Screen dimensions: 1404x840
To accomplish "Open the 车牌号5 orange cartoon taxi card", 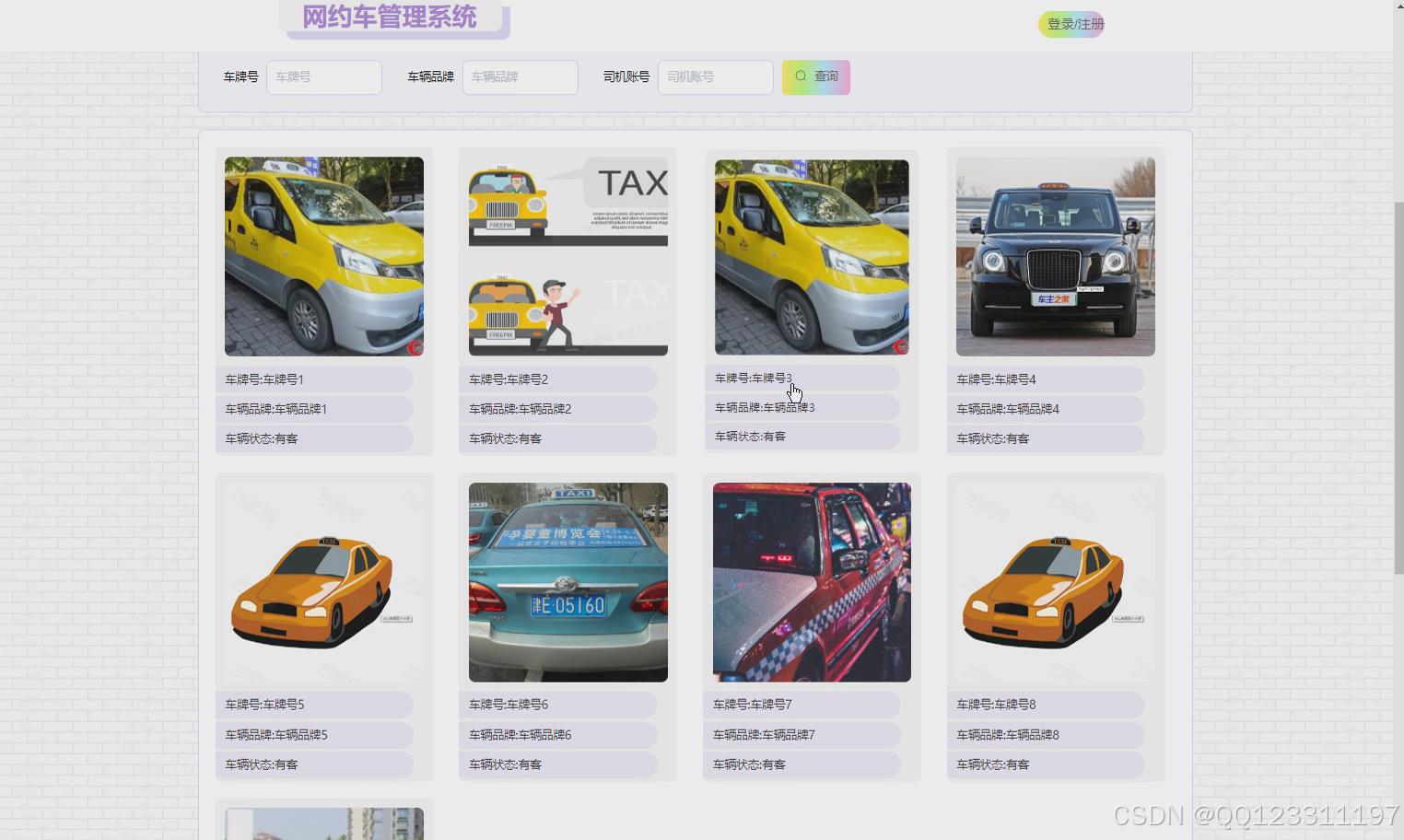I will (x=323, y=581).
